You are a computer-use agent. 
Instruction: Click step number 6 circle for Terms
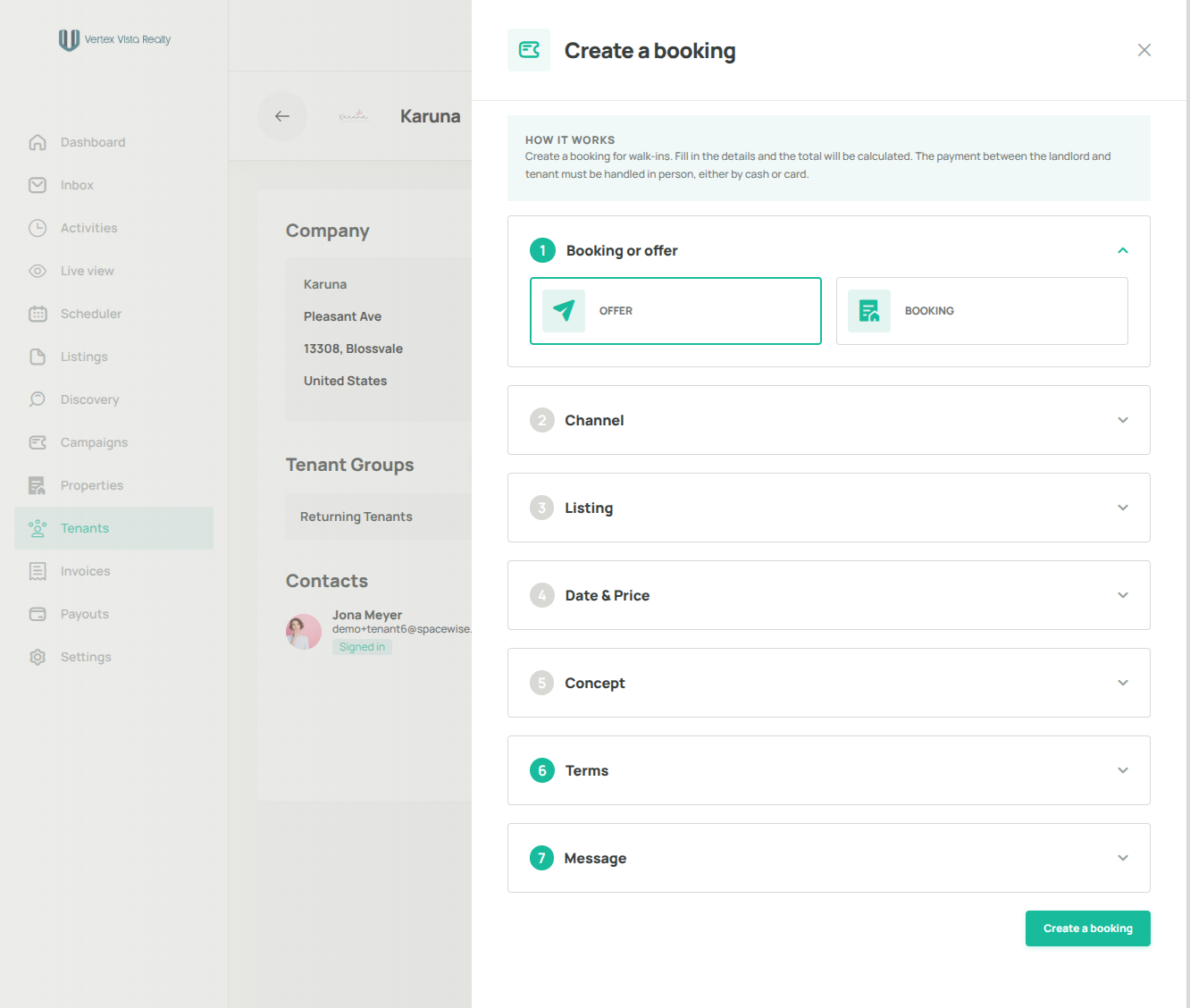pos(542,770)
